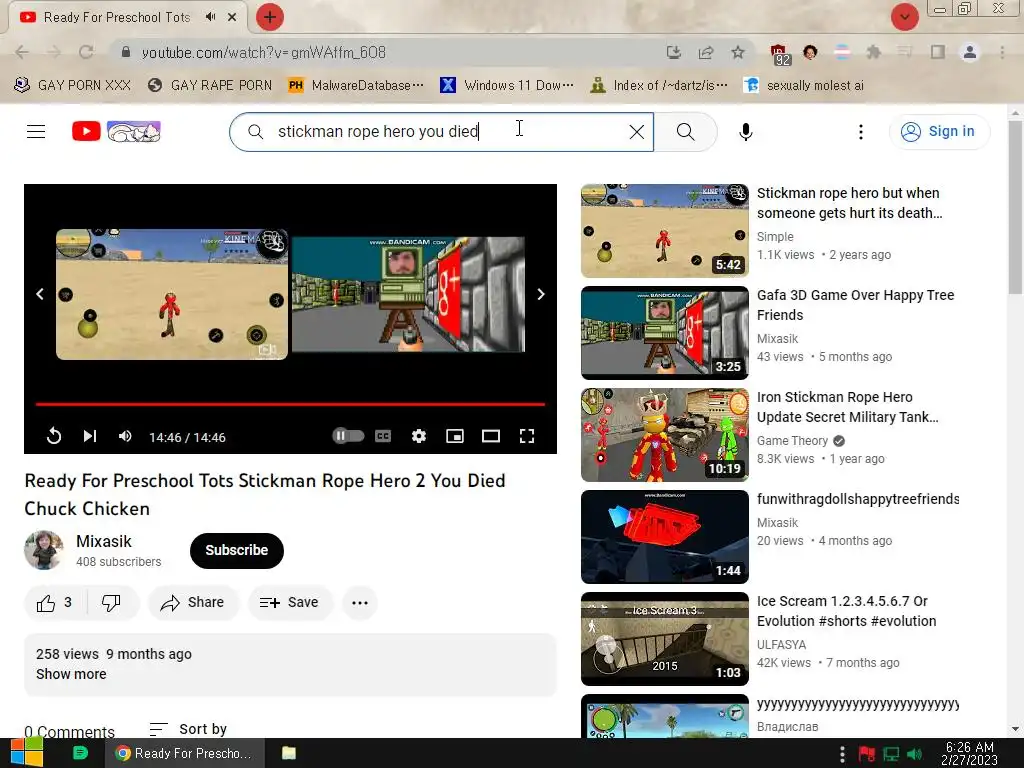Save the video to a playlist

(x=289, y=603)
